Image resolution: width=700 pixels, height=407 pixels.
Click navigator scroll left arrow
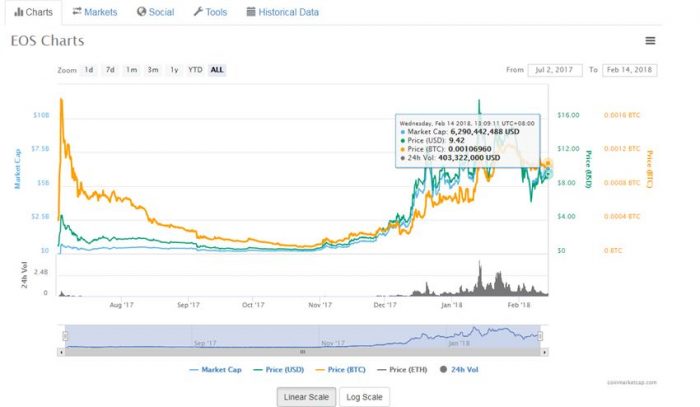(61, 352)
